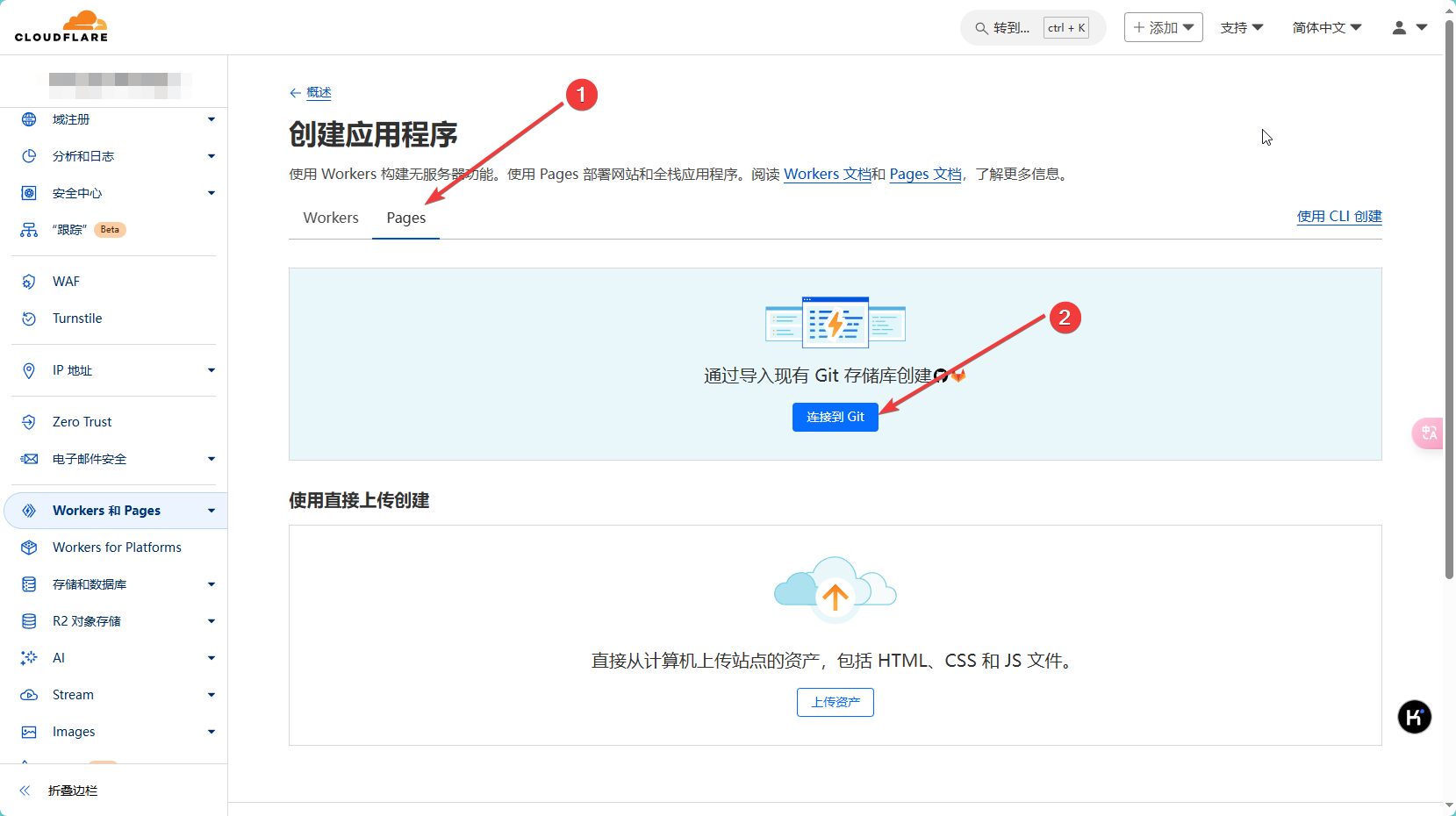This screenshot has width=1456, height=816.
Task: Click the Workers 和 Pages icon
Action: point(29,511)
